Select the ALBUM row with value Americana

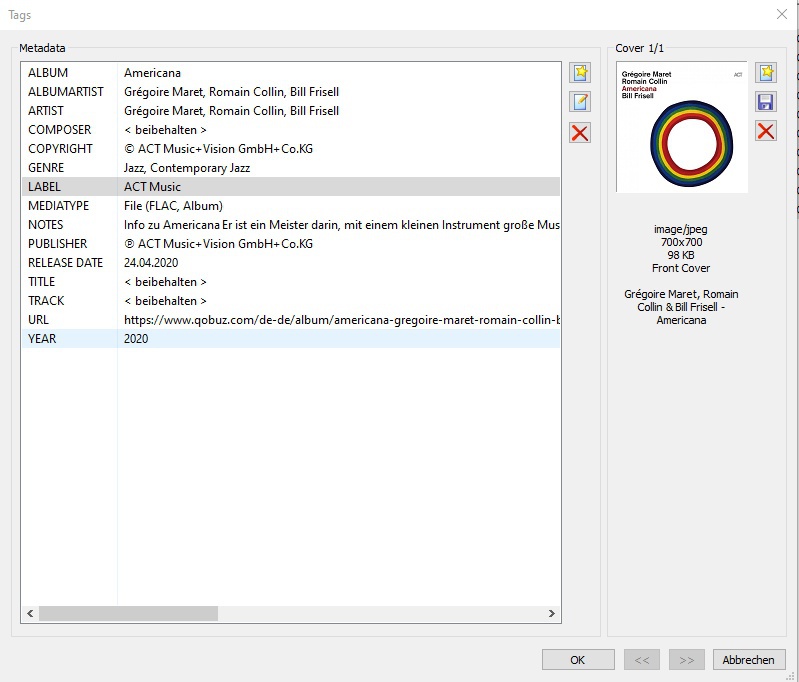coord(291,73)
